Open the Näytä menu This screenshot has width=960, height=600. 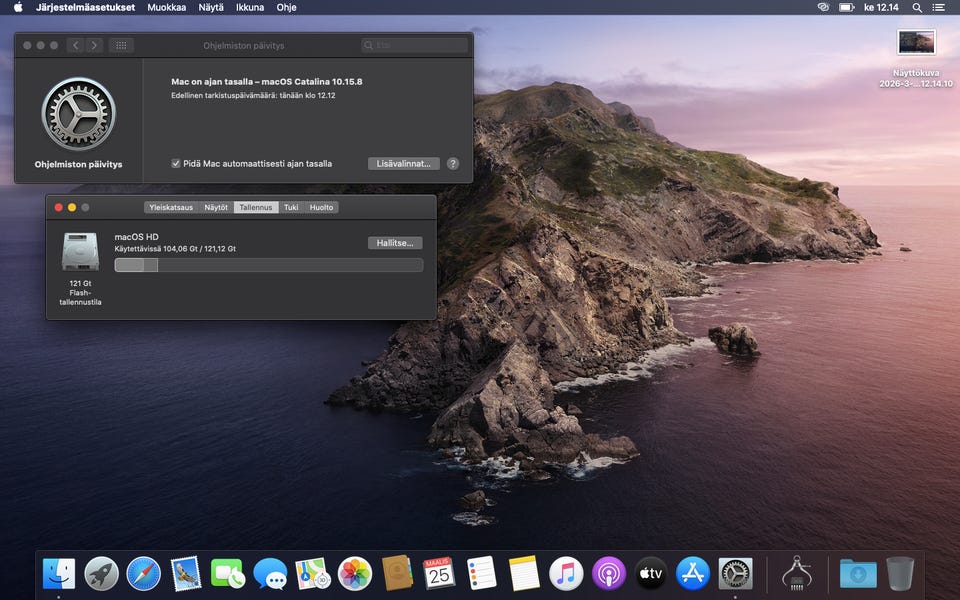211,7
